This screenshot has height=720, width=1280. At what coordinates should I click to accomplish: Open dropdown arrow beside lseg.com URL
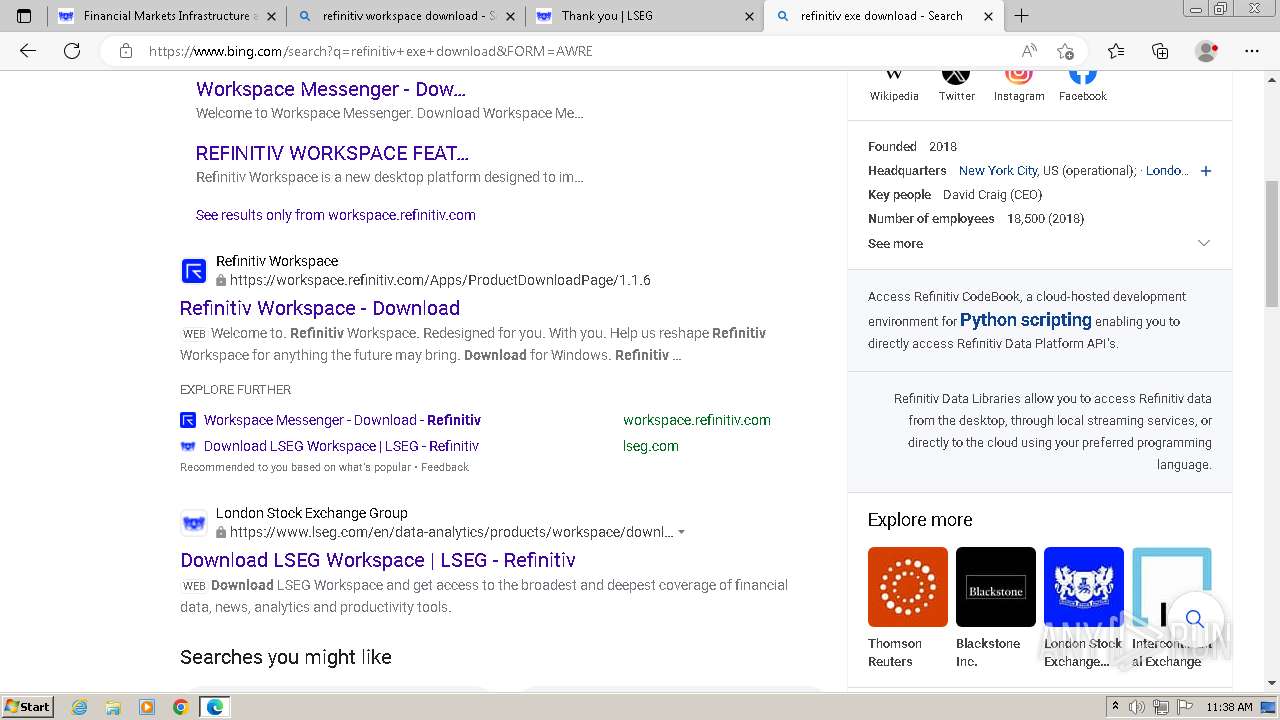click(x=681, y=532)
